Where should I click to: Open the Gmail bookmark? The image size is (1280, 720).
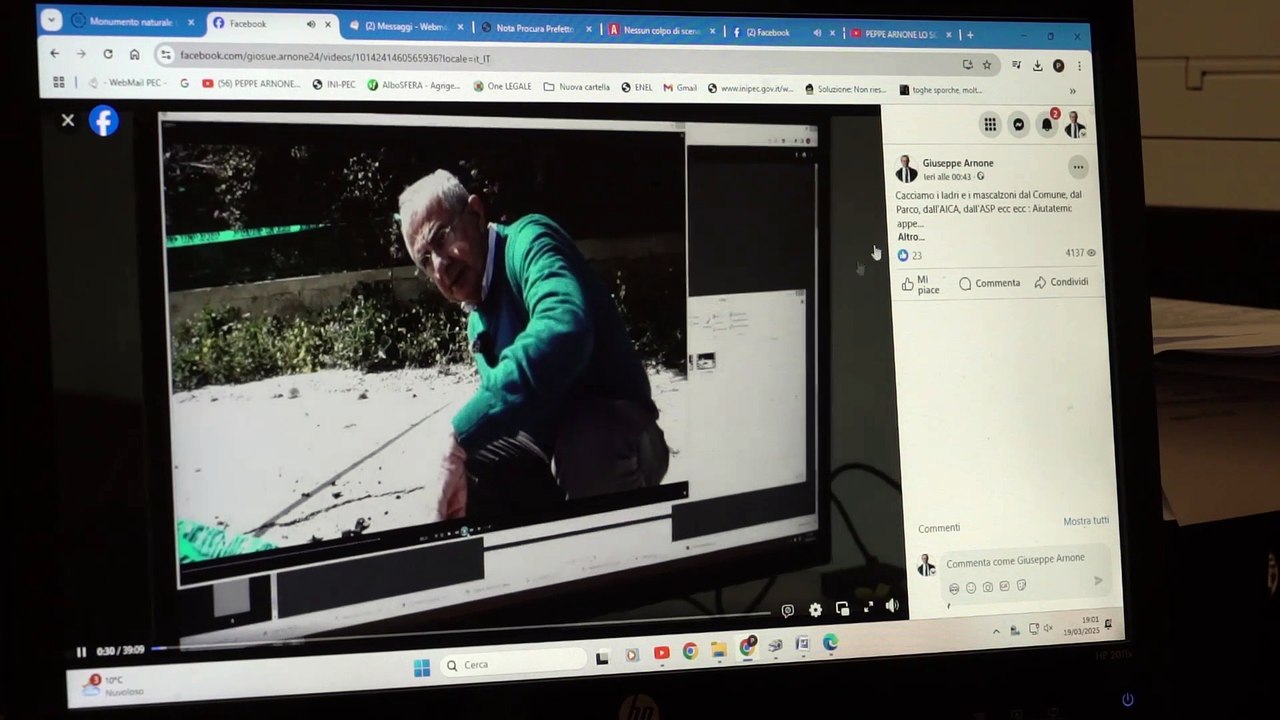click(x=680, y=88)
